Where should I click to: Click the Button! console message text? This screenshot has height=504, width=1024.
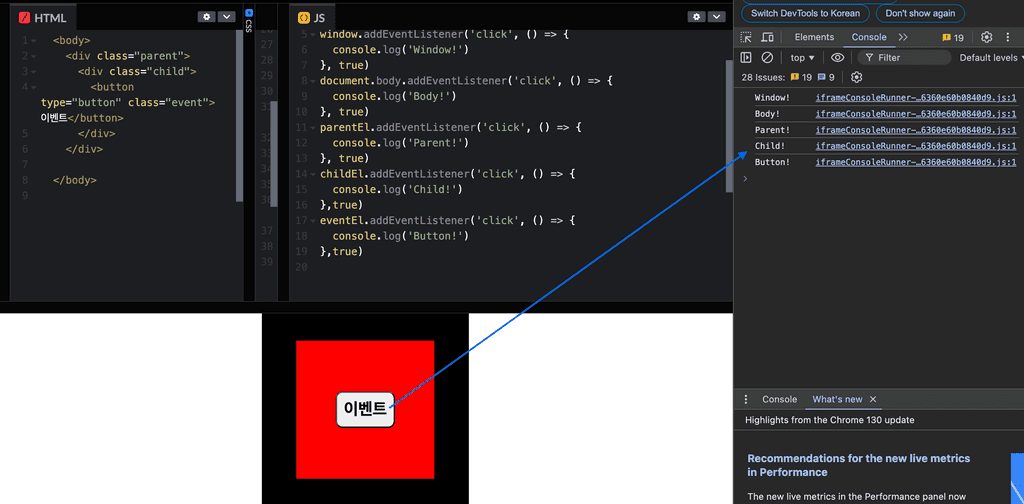[772, 162]
